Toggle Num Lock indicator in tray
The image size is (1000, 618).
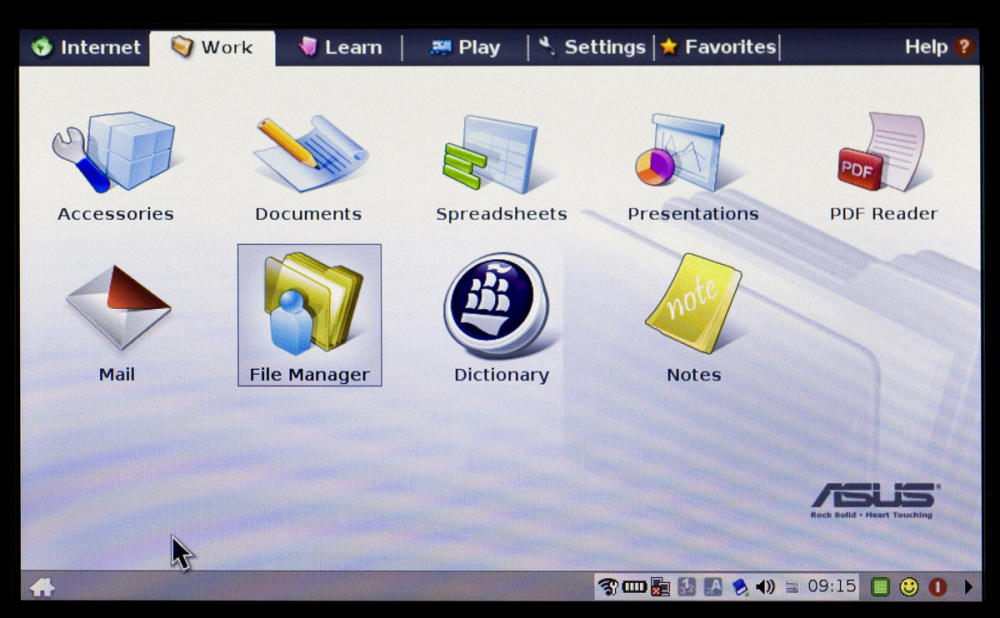click(x=686, y=587)
